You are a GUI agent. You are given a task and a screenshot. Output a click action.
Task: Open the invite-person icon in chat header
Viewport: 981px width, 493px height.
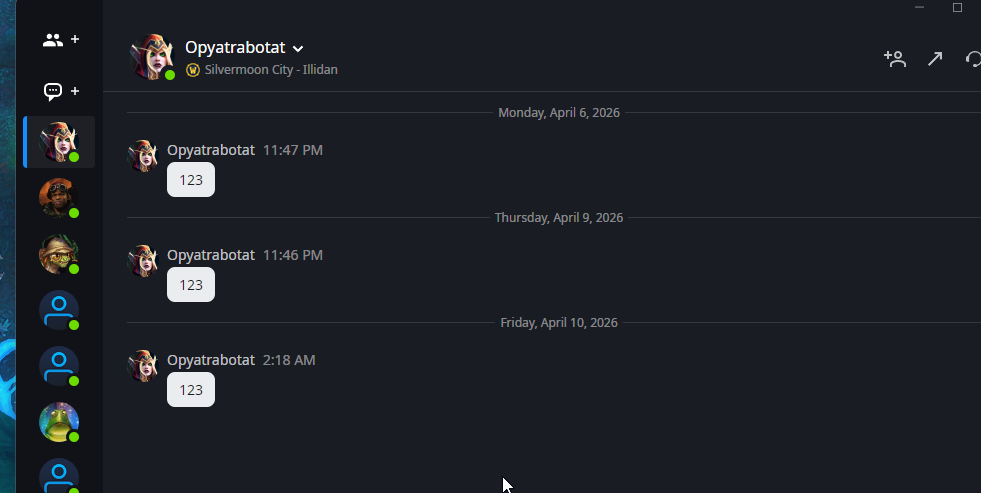click(894, 59)
